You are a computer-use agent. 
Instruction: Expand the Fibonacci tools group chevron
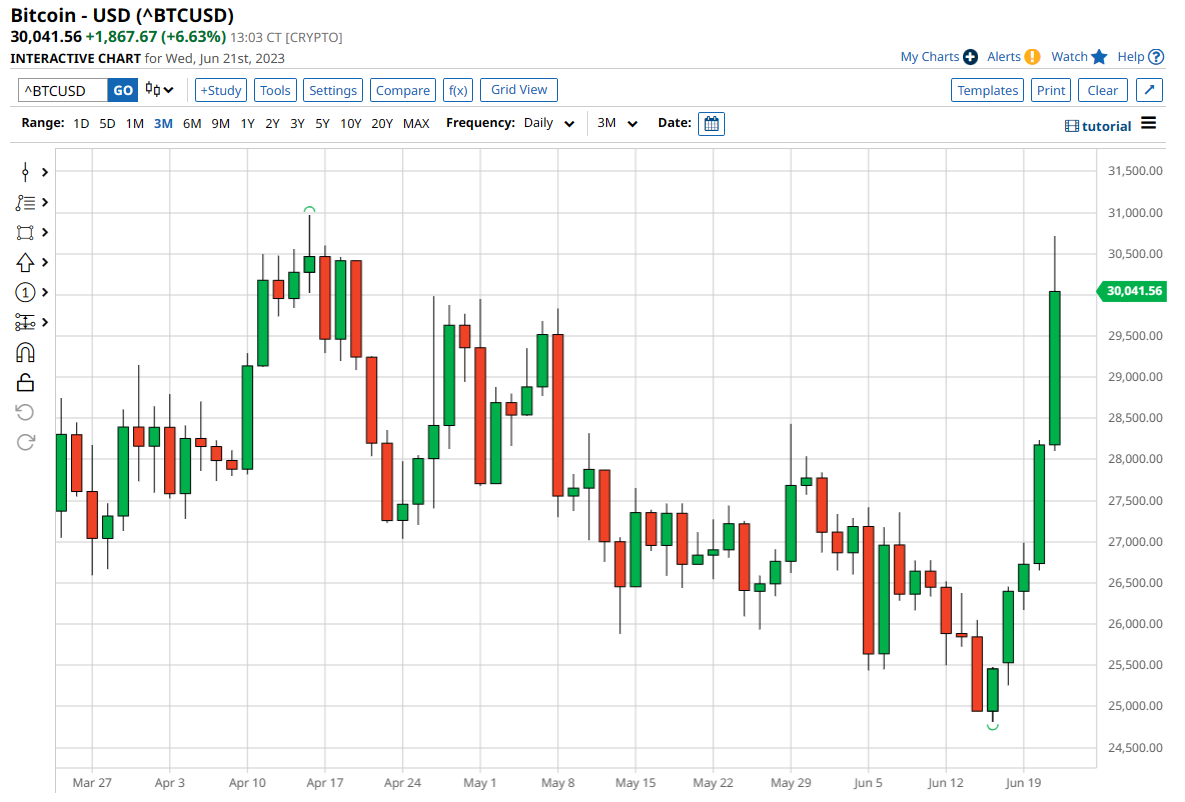pos(45,203)
